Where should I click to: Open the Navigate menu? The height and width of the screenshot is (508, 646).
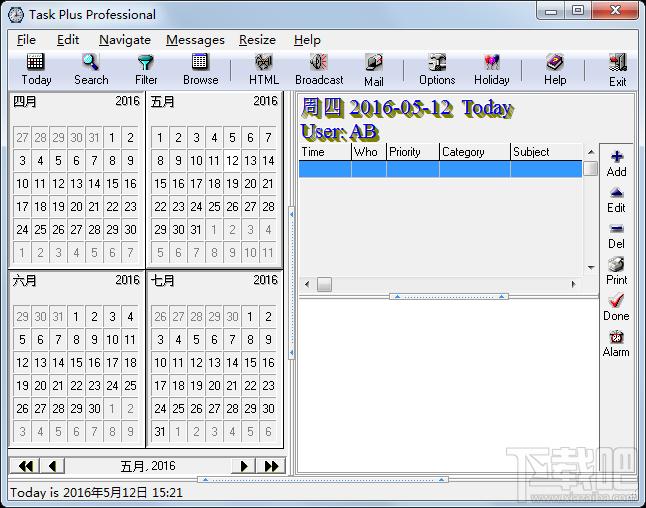(x=125, y=40)
